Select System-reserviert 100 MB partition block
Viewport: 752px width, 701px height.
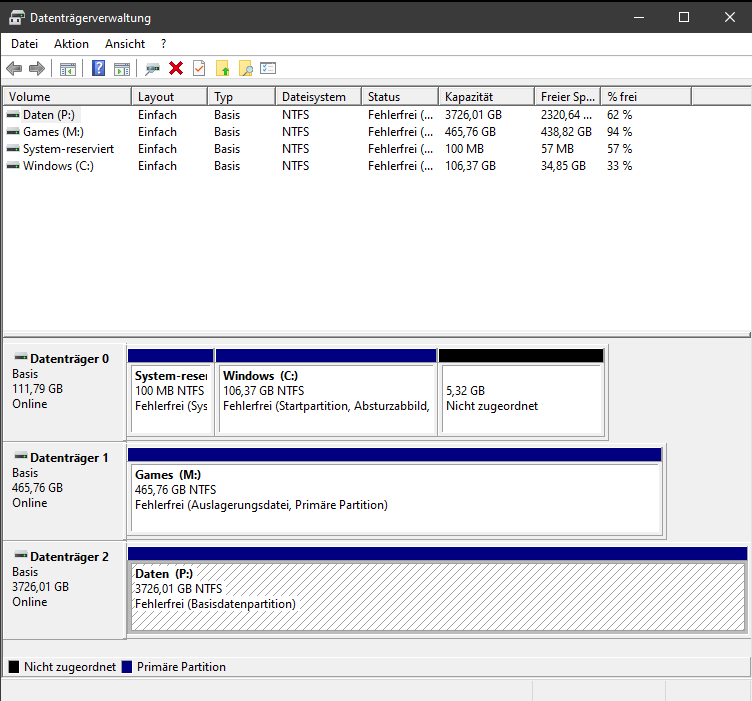(171, 392)
